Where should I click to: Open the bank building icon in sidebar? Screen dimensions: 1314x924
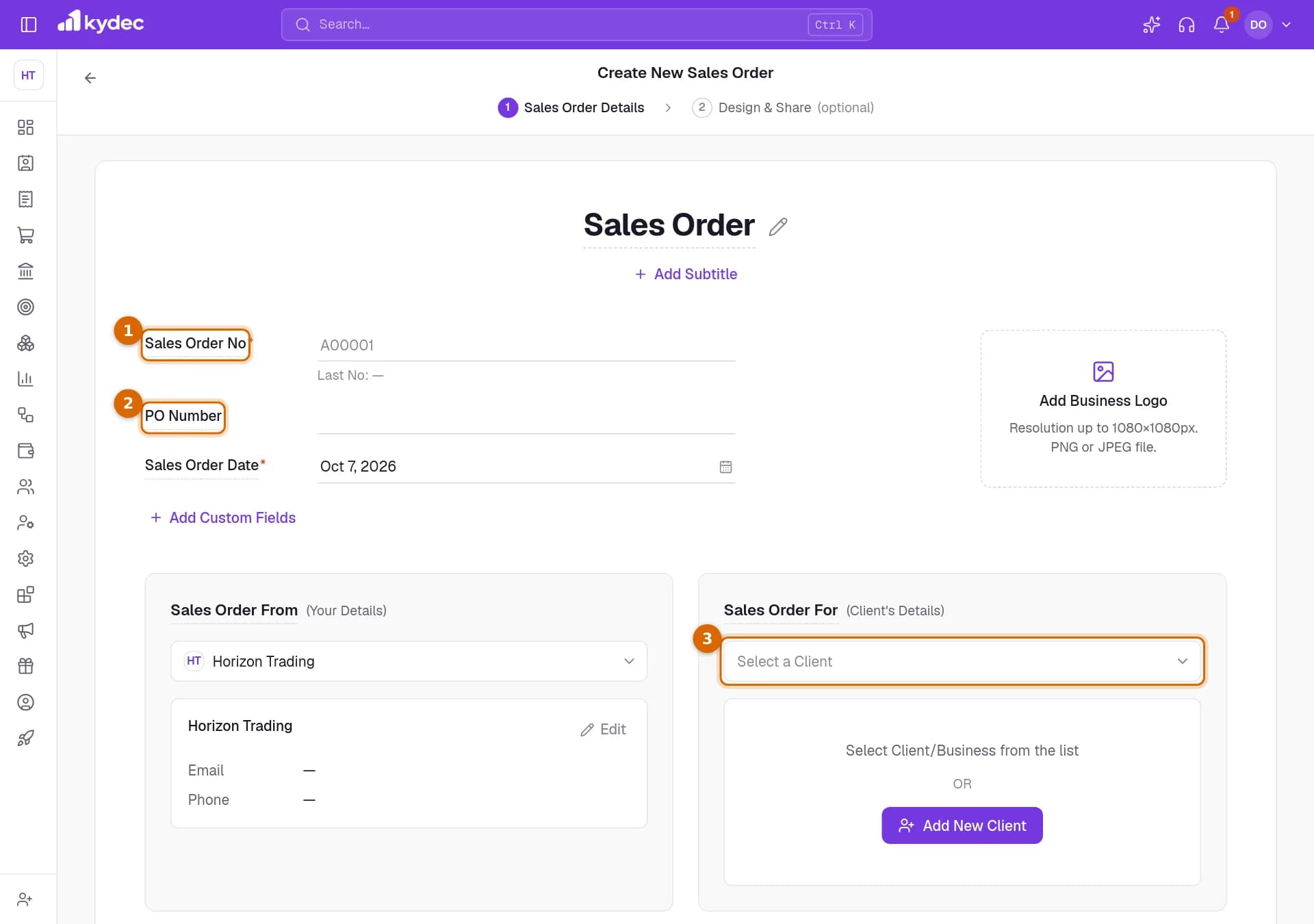coord(25,271)
